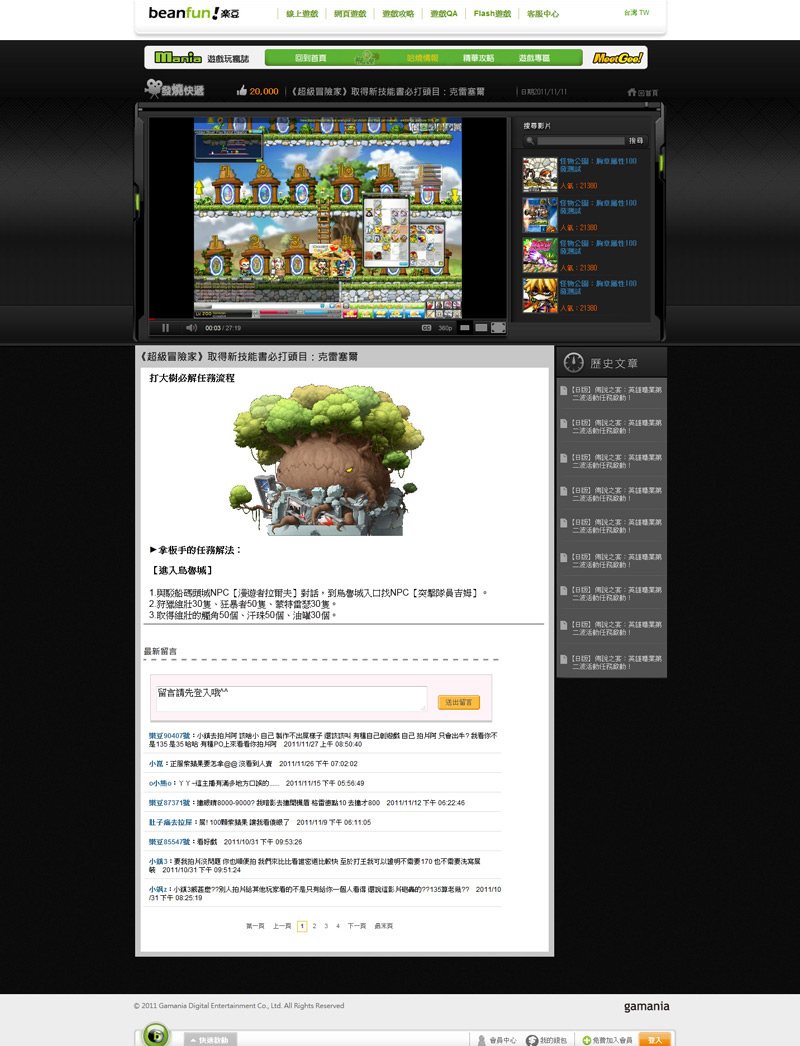Open 會員中心 member center
This screenshot has height=1046, width=800.
[x=497, y=1040]
